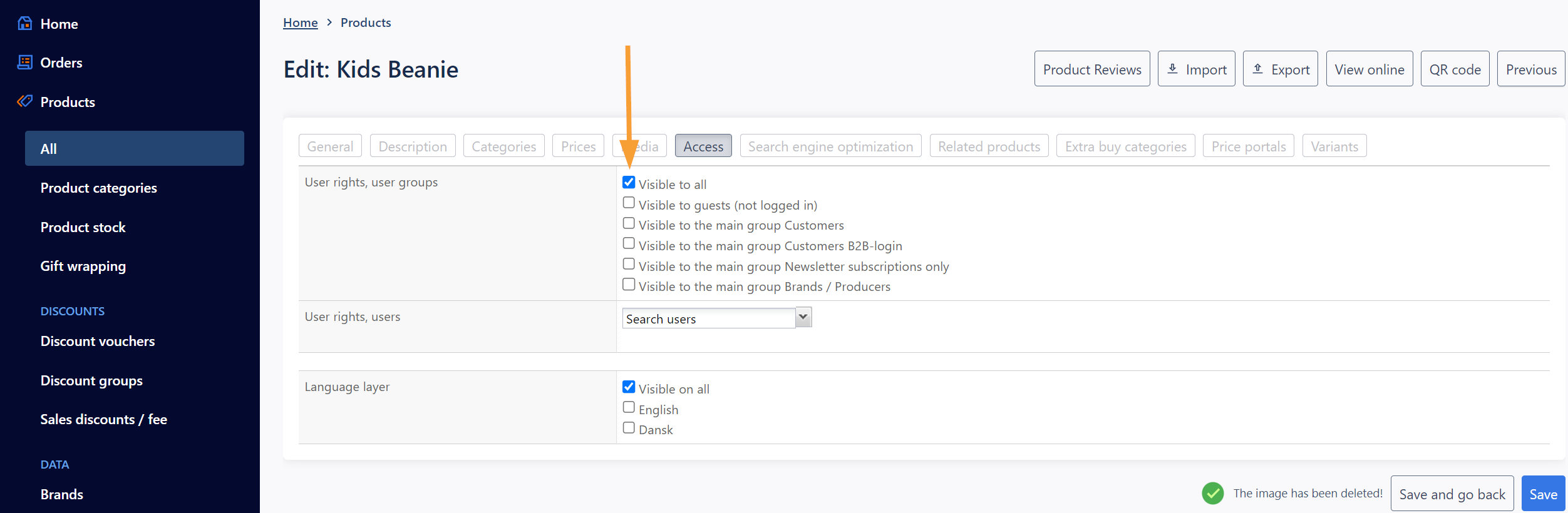1568x513 pixels.
Task: Check Newsletter subscriptions only visibility box
Action: (629, 264)
